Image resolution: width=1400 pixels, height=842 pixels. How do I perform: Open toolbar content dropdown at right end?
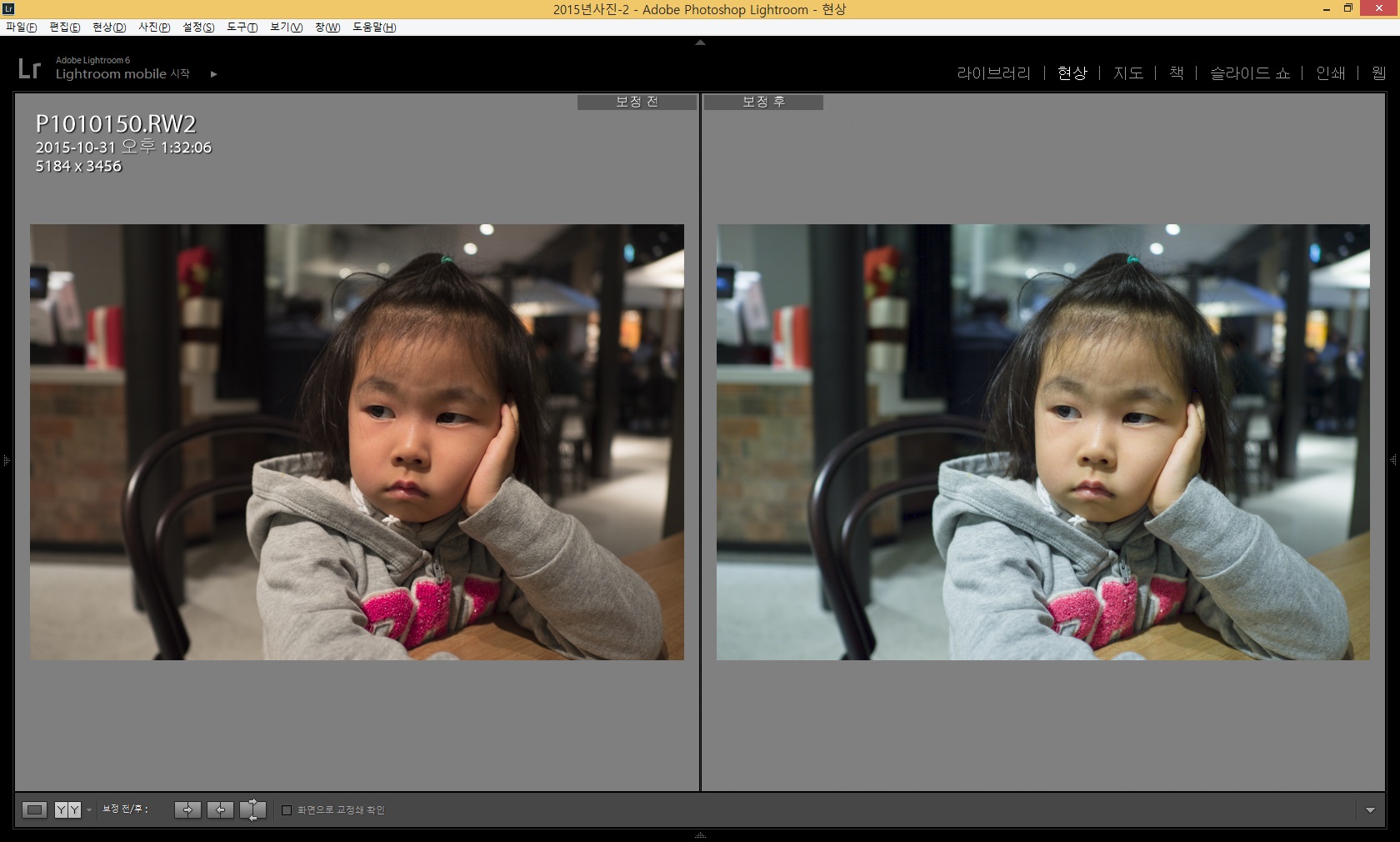(x=1370, y=810)
